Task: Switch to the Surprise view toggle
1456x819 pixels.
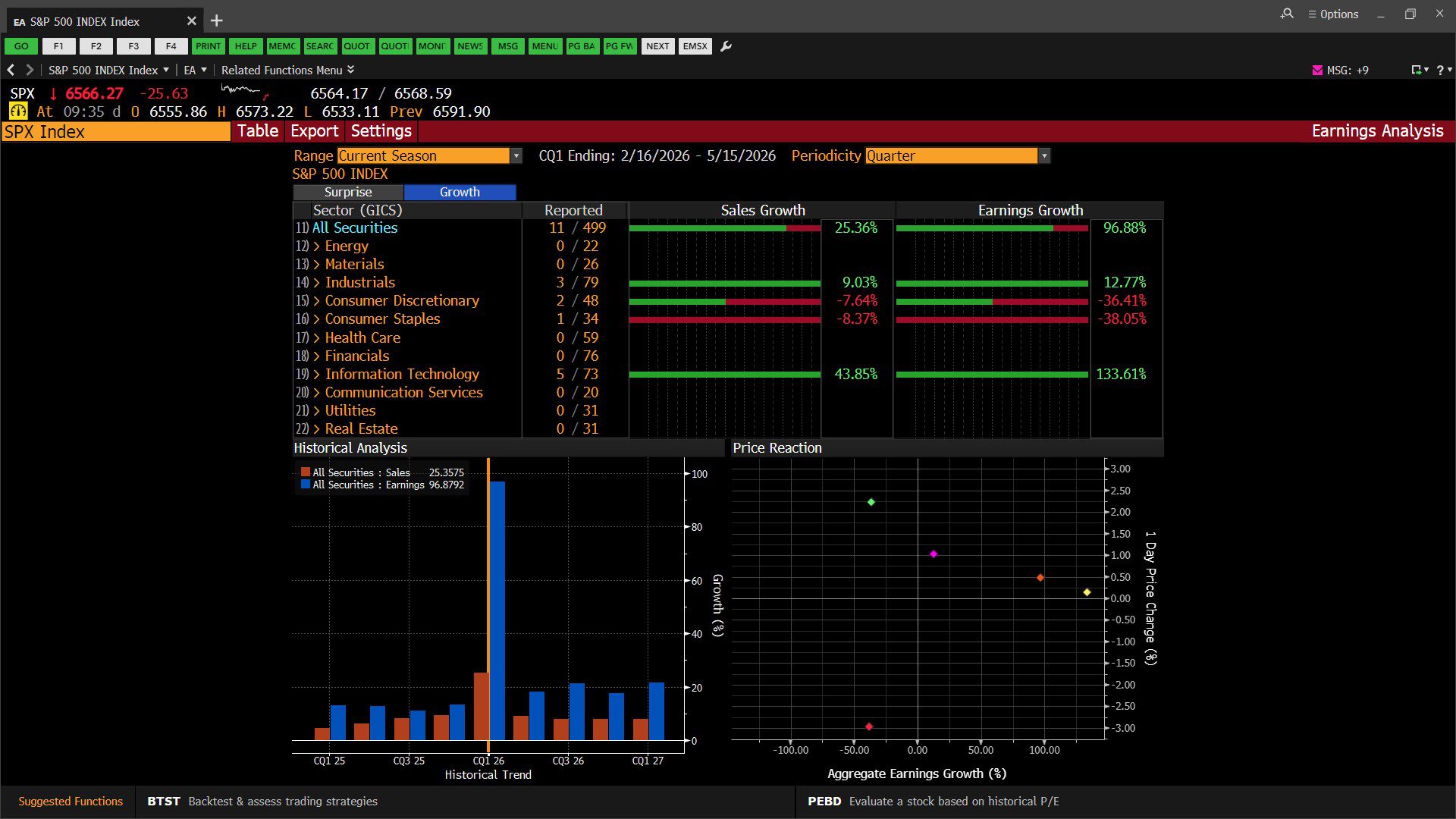Action: tap(348, 192)
